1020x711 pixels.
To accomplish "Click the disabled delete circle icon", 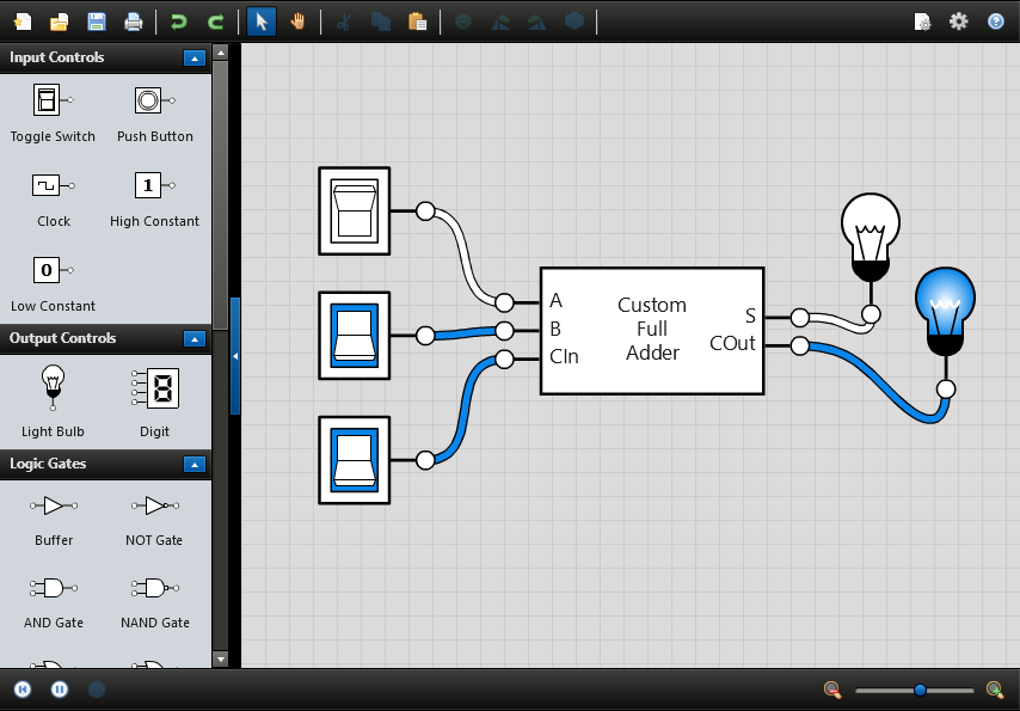I will pos(463,22).
